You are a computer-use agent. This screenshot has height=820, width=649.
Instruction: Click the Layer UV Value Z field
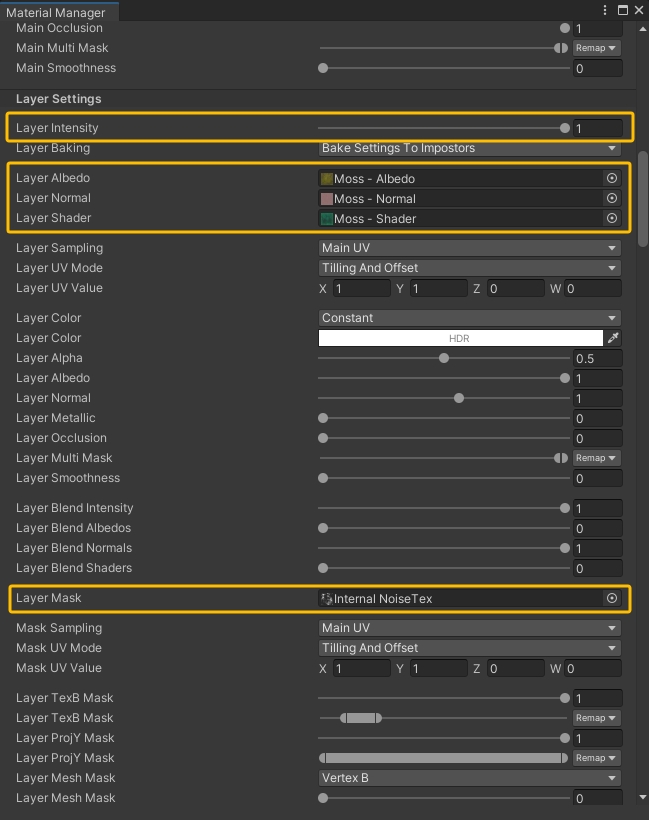516,288
